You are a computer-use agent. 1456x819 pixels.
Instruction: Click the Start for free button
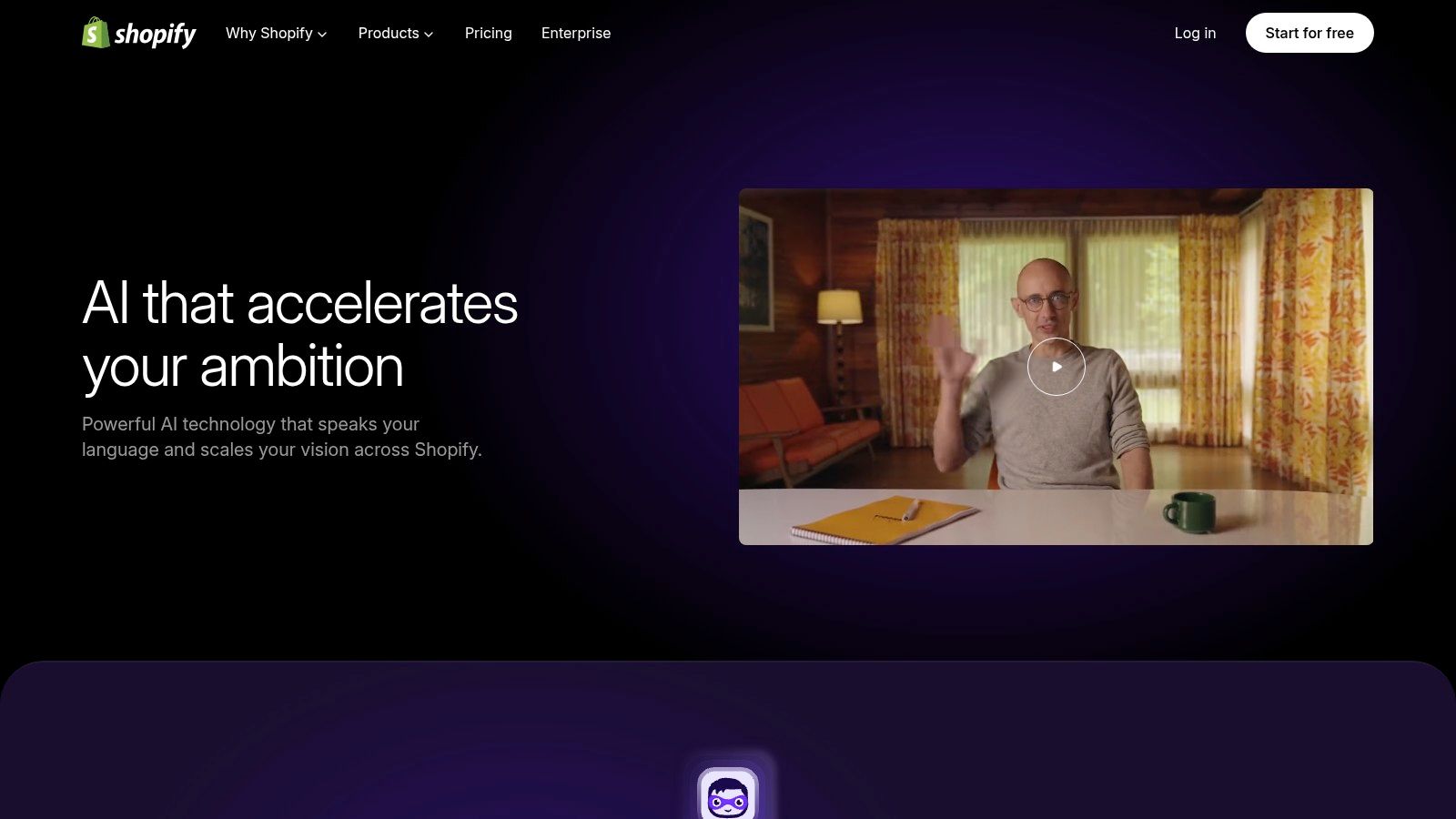1309,33
